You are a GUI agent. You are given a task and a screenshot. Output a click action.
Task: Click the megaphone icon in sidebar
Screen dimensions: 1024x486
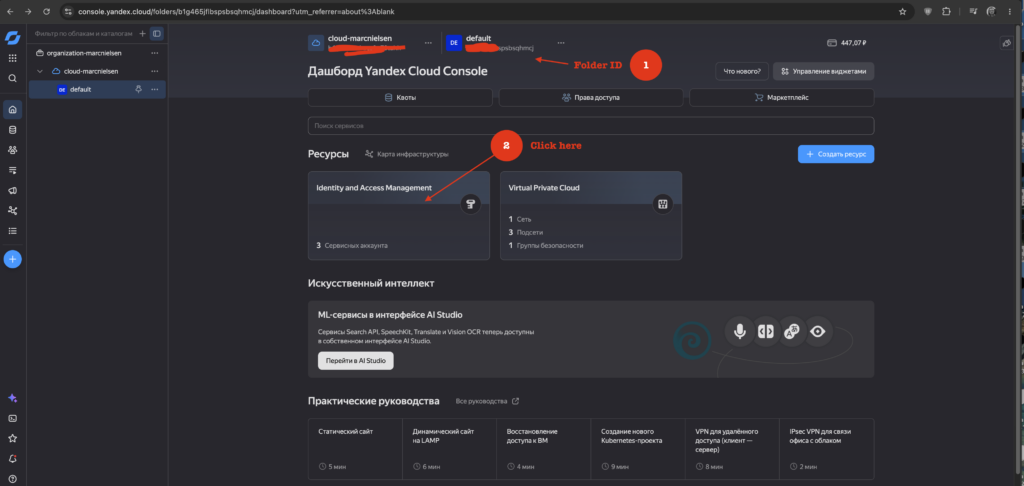12,190
